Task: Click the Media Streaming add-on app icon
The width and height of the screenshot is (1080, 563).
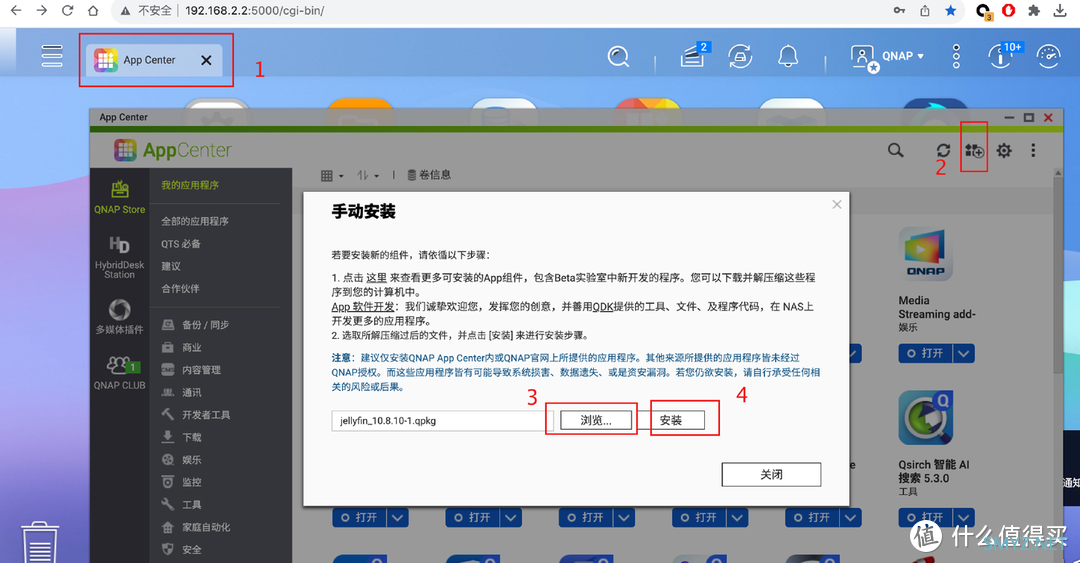Action: [926, 254]
